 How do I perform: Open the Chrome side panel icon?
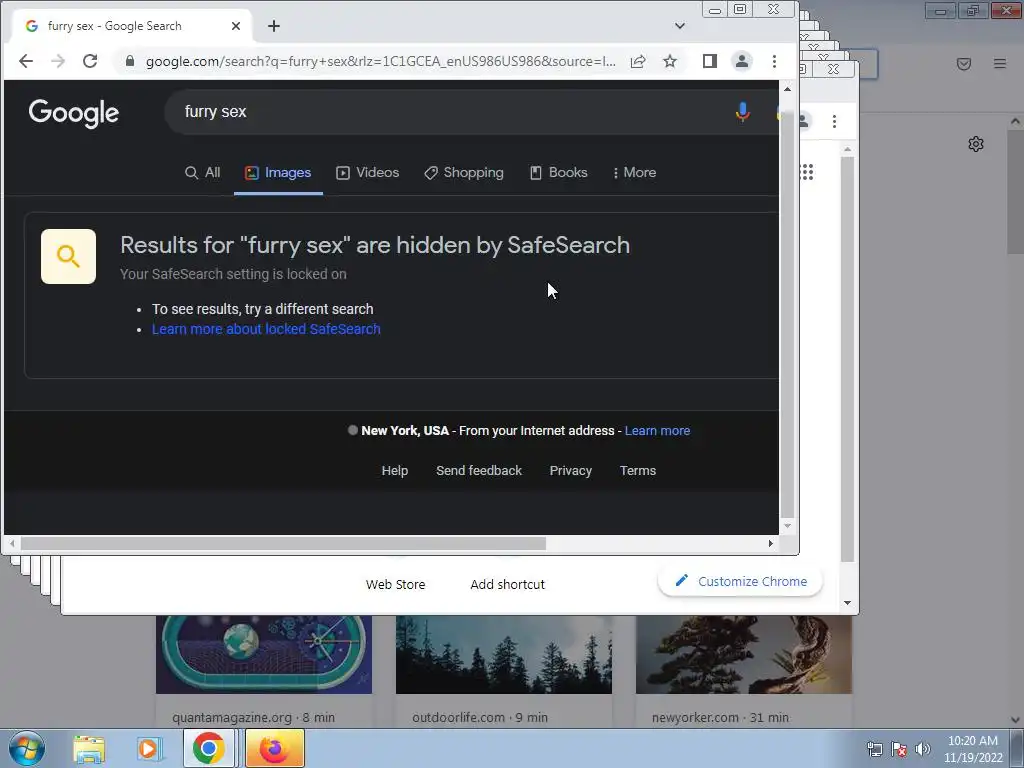click(710, 61)
